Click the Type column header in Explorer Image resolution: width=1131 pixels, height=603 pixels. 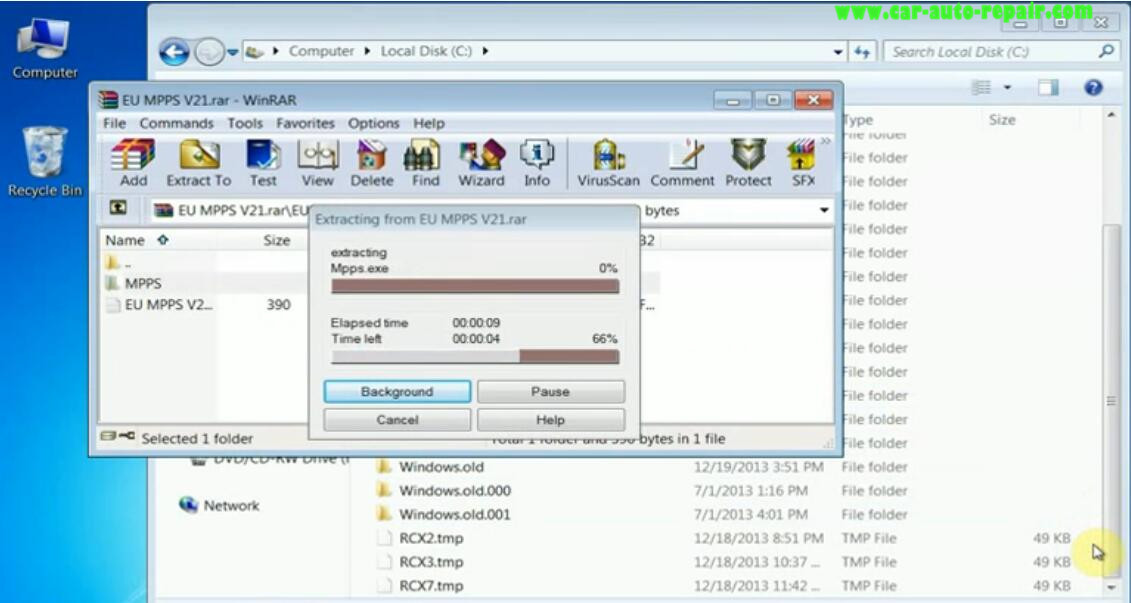pos(858,120)
